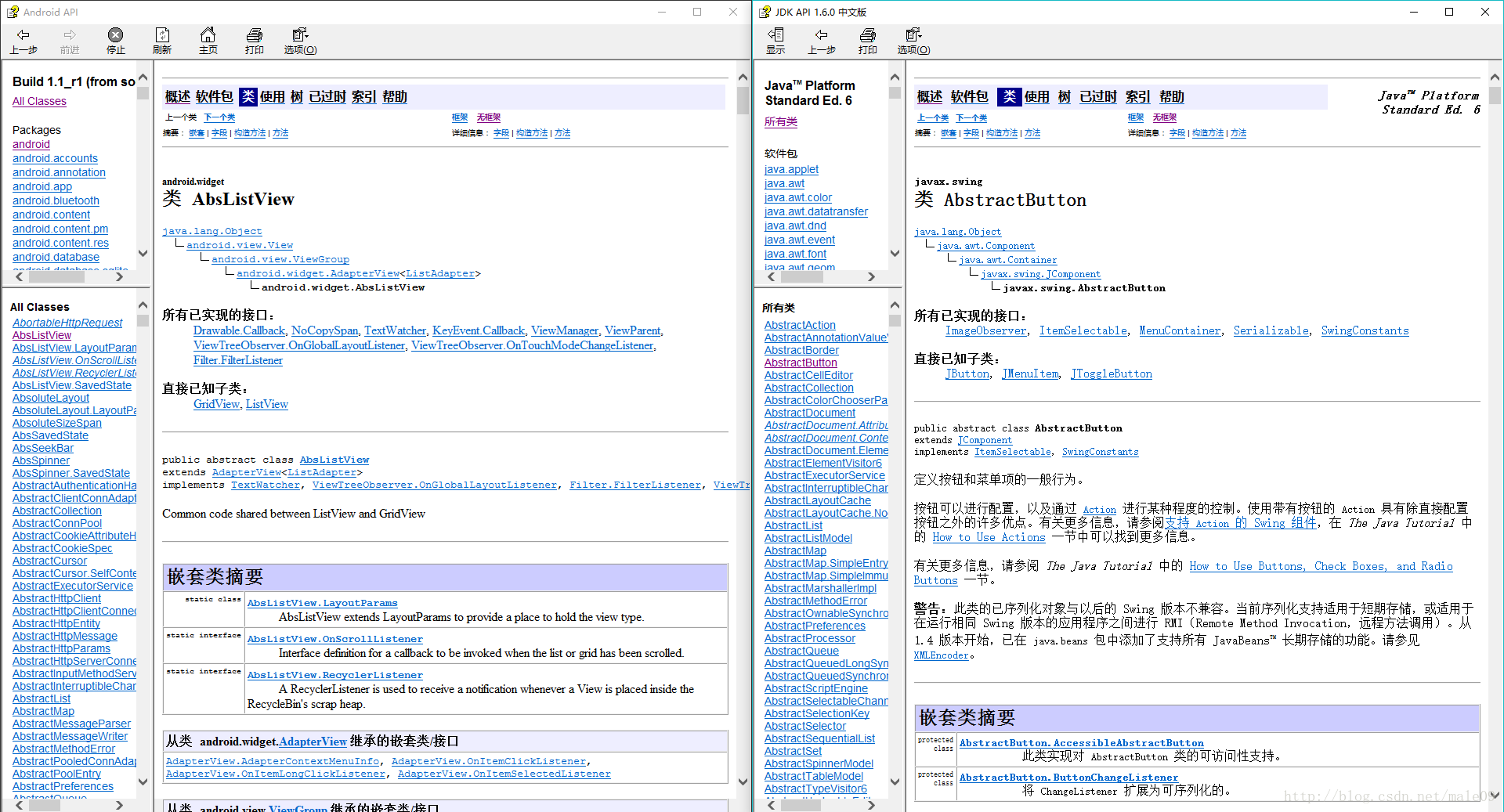Open How to Use Actions tutorial link
Screen dimensions: 1504x812
pyautogui.click(x=989, y=537)
